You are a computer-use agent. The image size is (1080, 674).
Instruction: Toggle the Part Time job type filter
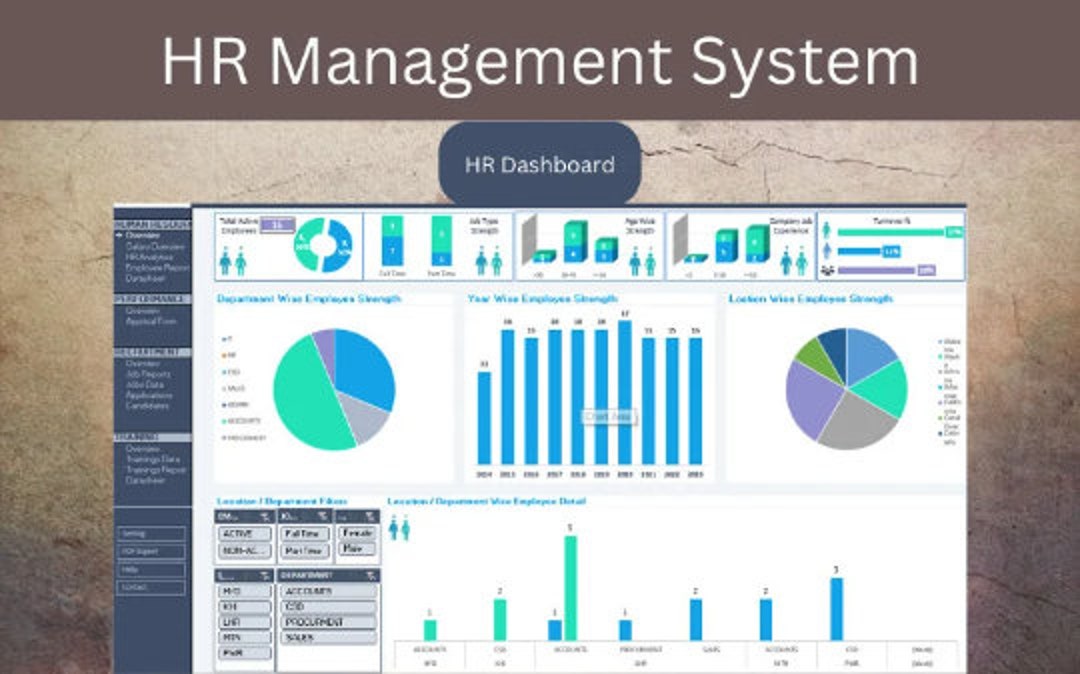[305, 548]
